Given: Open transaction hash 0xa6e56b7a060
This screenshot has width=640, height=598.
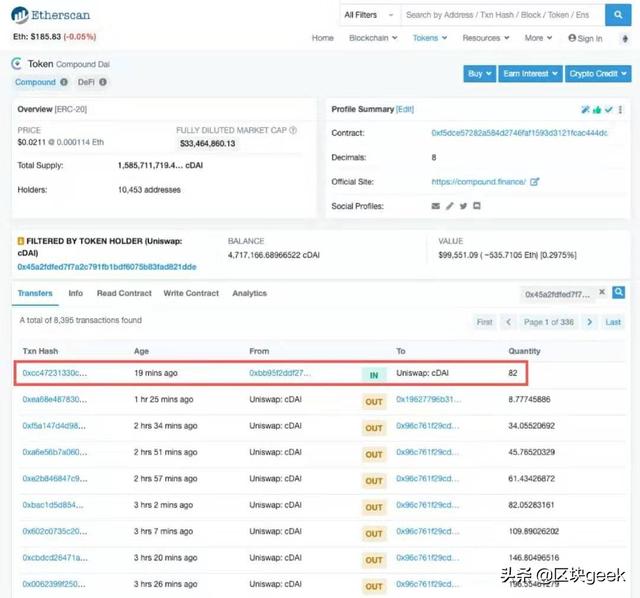Looking at the screenshot, I should (x=55, y=452).
